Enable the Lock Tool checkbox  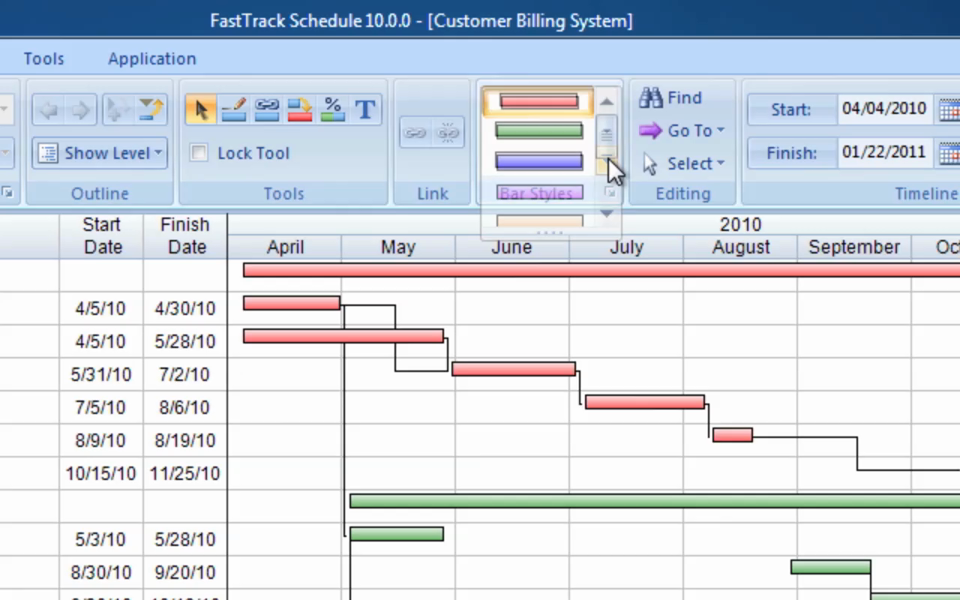click(x=199, y=152)
